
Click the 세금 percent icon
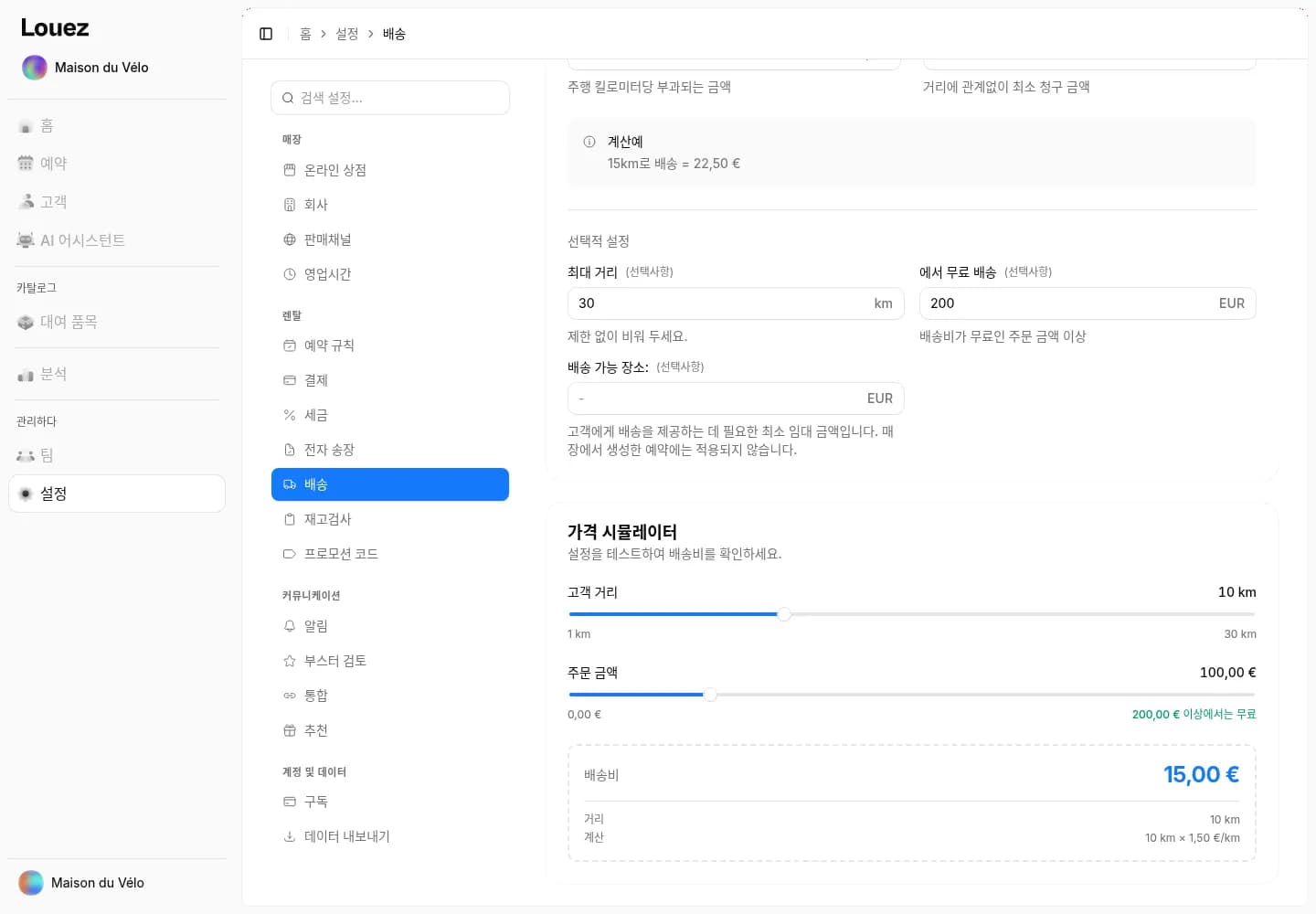(x=290, y=415)
